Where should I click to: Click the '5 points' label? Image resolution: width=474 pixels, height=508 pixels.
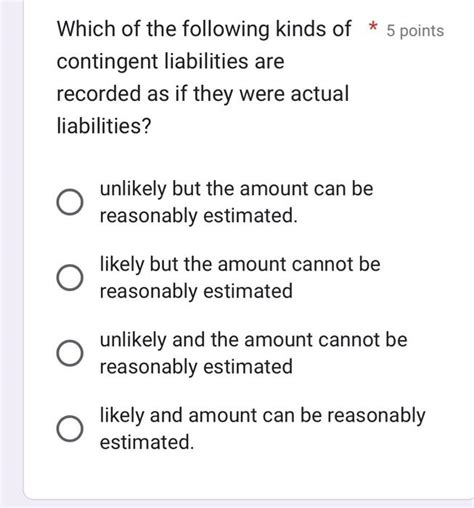(415, 31)
